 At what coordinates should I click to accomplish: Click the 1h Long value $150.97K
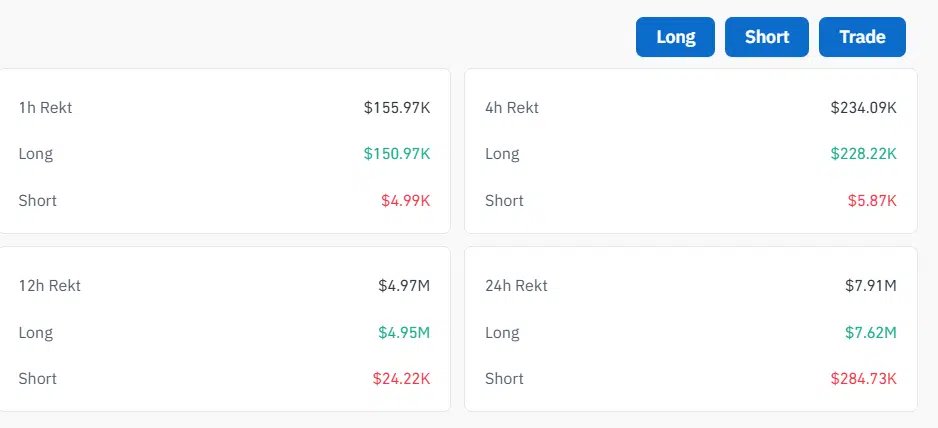(397, 154)
